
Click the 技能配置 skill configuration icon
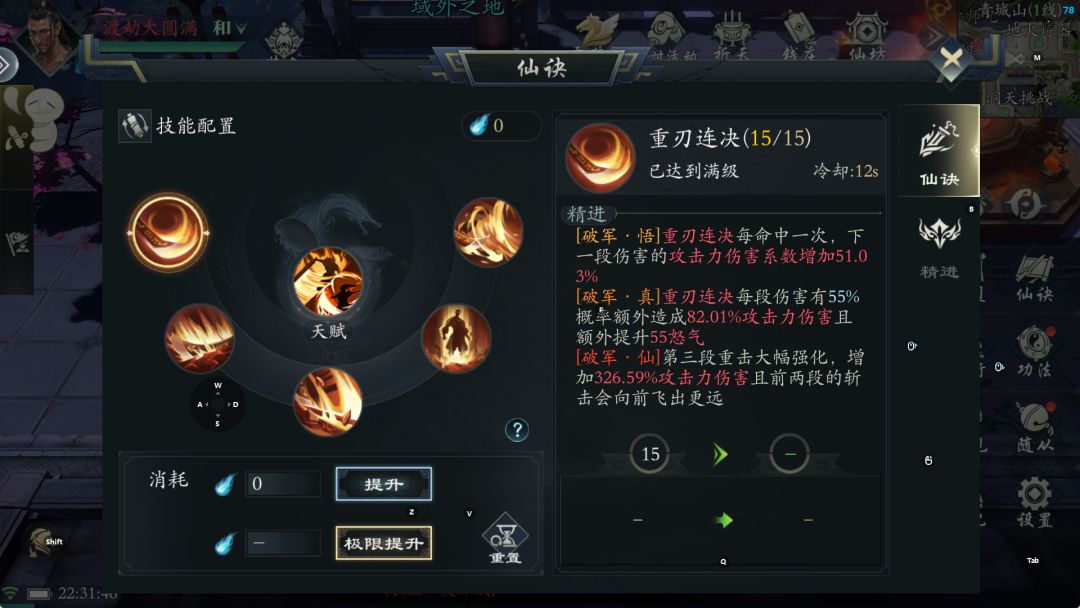(x=134, y=126)
